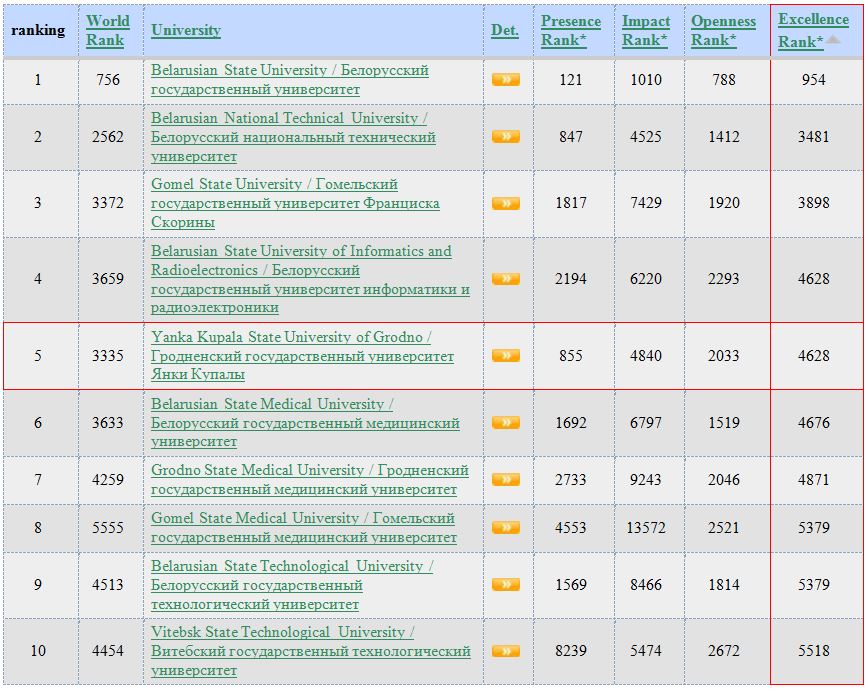Select presence rank value 121

click(571, 80)
